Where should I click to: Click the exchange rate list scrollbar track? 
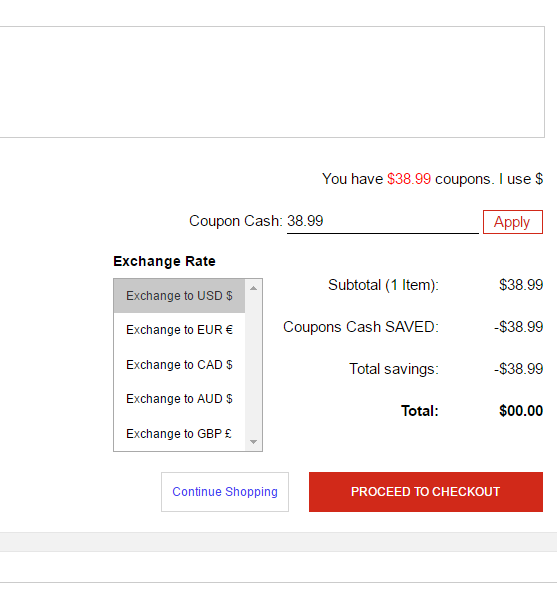click(x=253, y=365)
